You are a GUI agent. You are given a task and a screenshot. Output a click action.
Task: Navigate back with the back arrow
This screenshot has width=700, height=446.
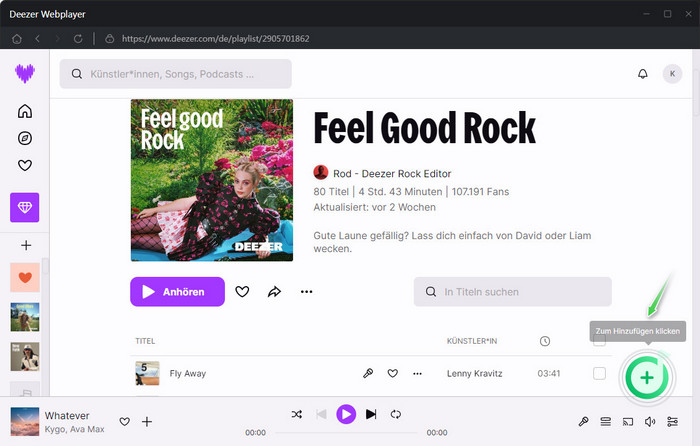[x=38, y=39]
